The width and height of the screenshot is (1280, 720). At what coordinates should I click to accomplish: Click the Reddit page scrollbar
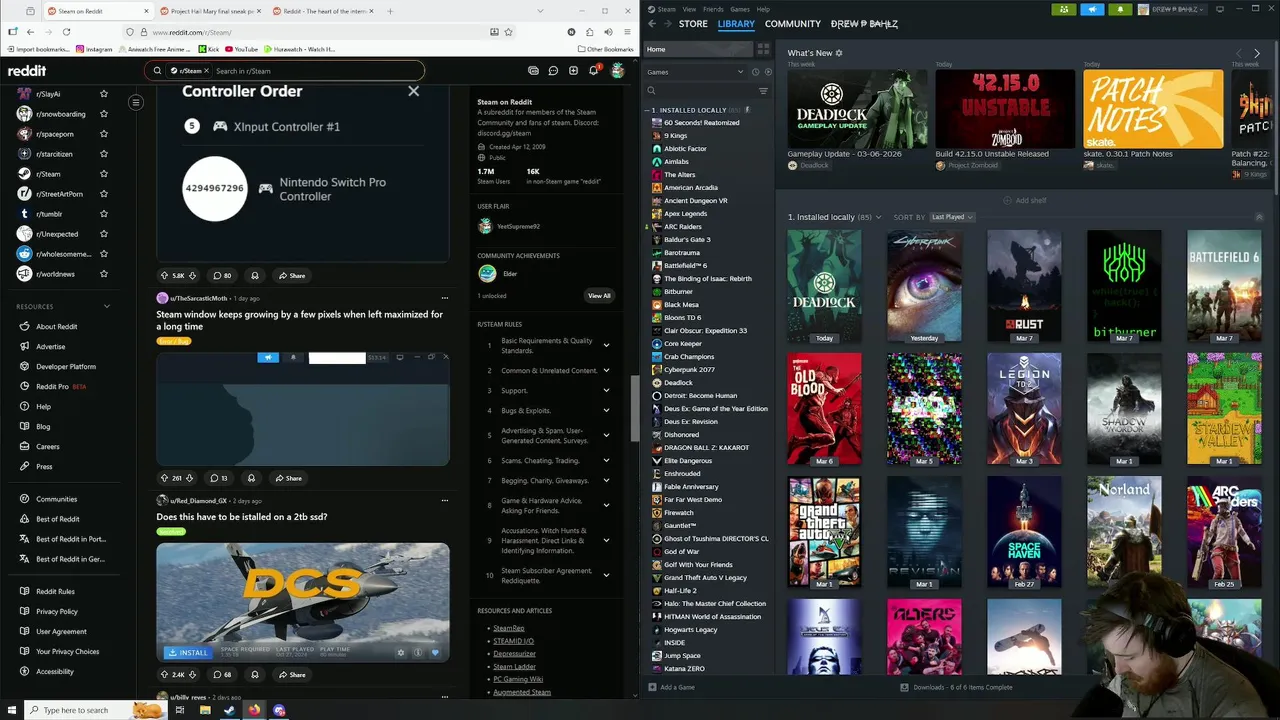[x=633, y=408]
